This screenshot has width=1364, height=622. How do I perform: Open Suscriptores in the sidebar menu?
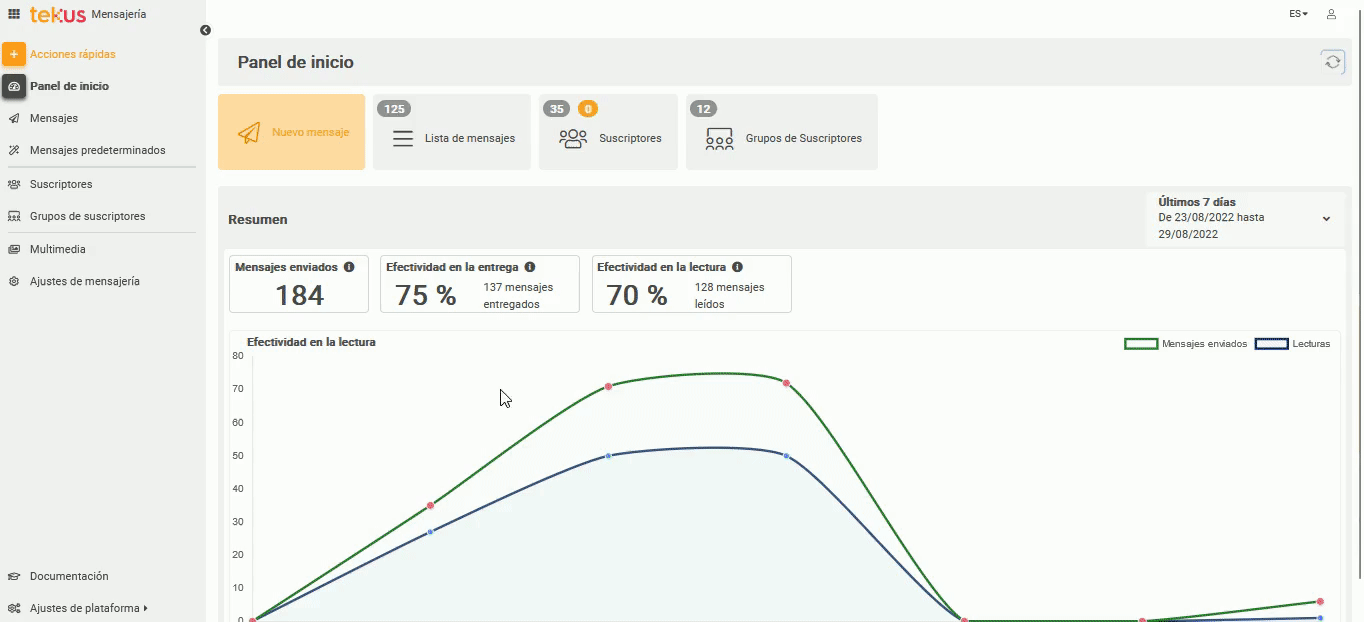[x=61, y=184]
